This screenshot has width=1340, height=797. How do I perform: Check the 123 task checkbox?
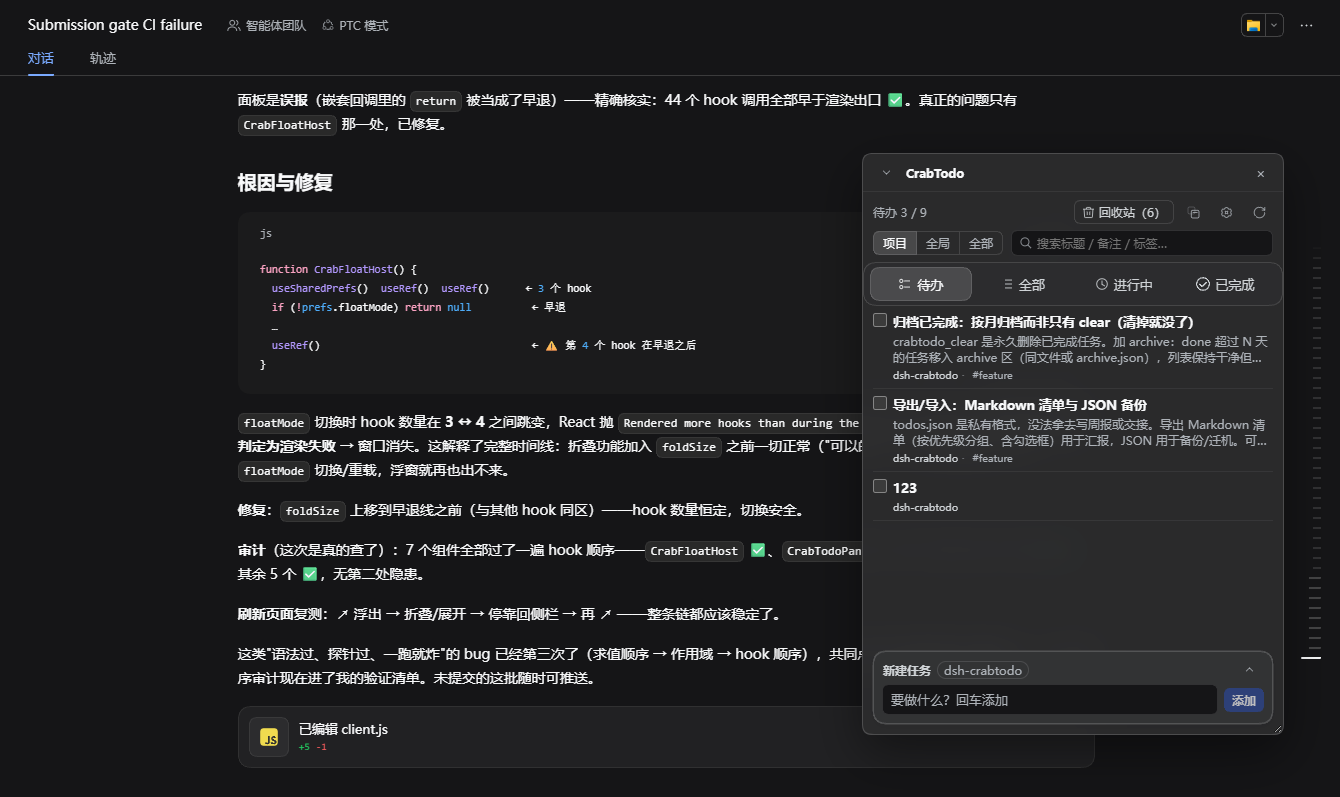(x=880, y=486)
